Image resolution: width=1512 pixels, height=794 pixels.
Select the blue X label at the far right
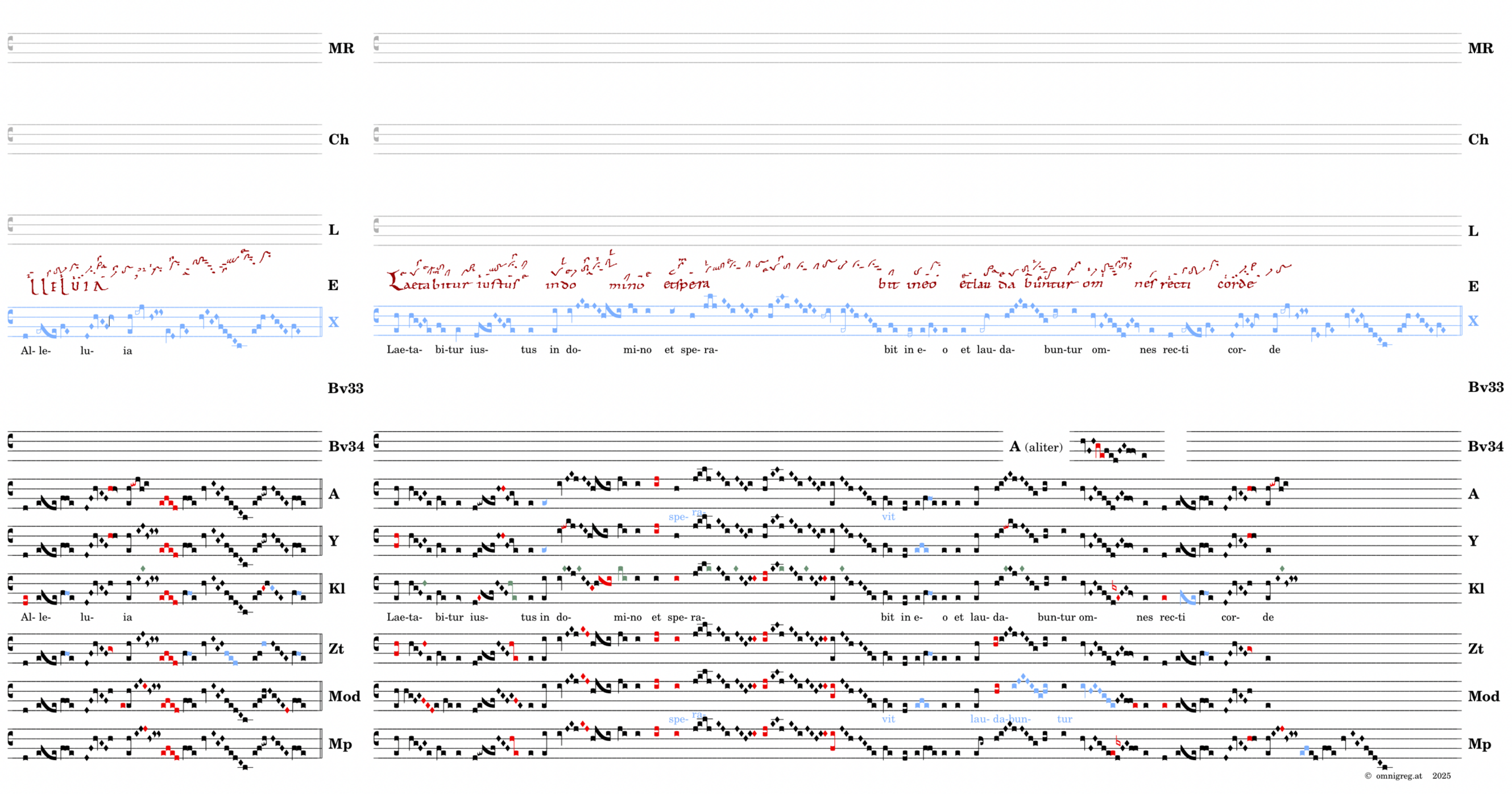tap(1473, 321)
